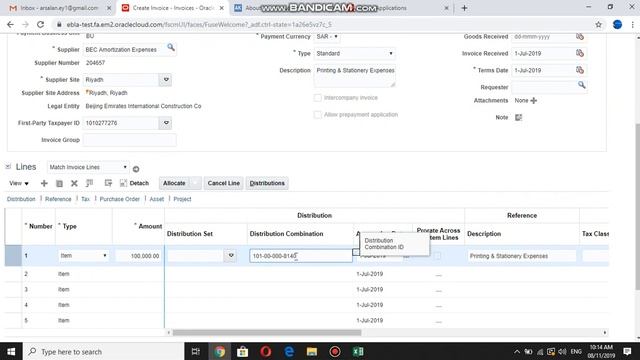Viewport: 640px width, 360px height.
Task: Collapse the Lines section
Action: point(8,167)
